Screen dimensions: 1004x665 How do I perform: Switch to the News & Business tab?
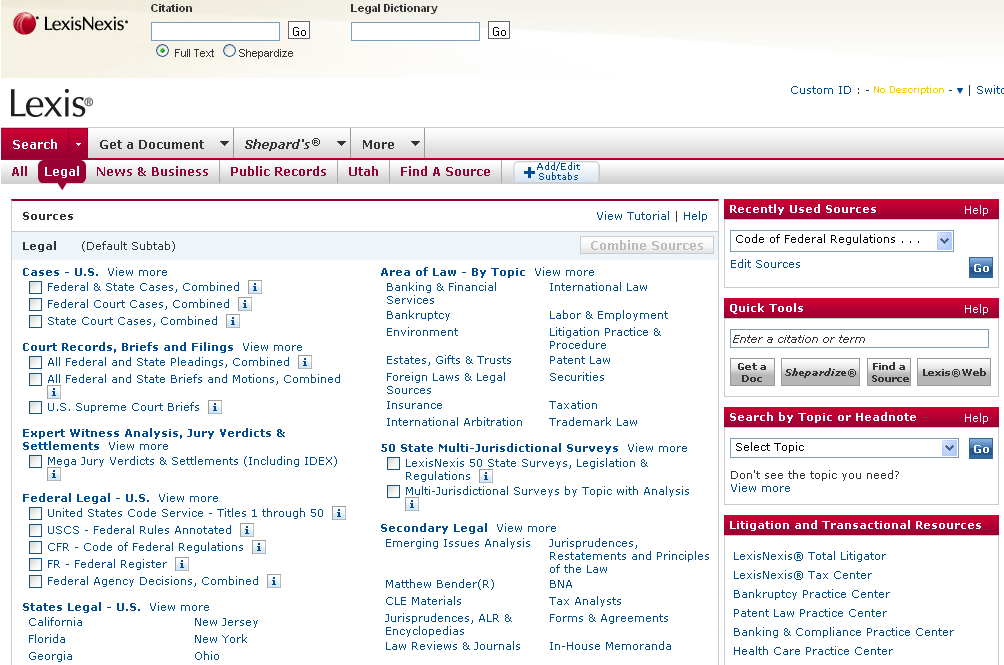click(x=152, y=172)
